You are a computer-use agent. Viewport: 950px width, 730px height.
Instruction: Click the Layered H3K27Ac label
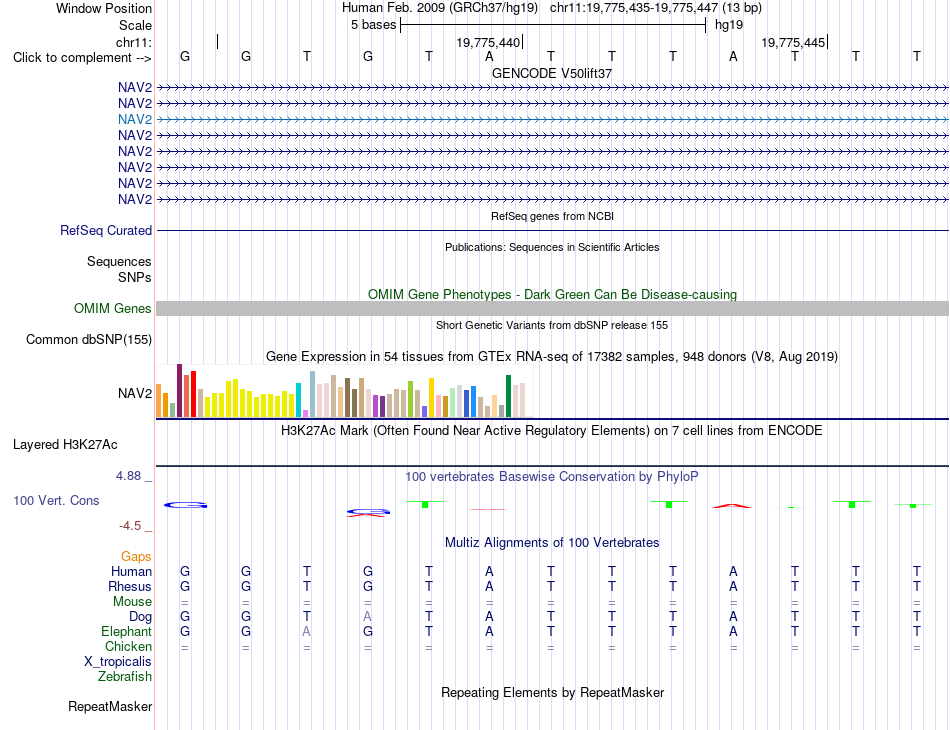(65, 445)
